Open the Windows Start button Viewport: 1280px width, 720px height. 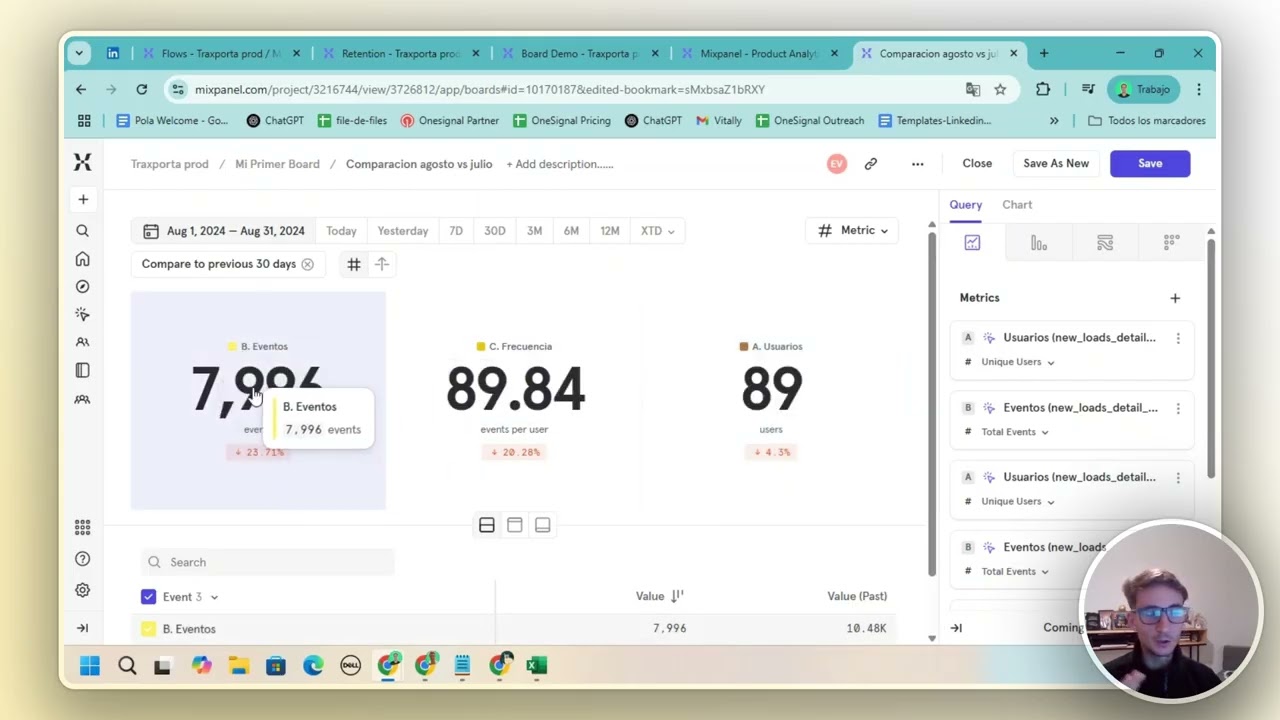click(x=90, y=666)
